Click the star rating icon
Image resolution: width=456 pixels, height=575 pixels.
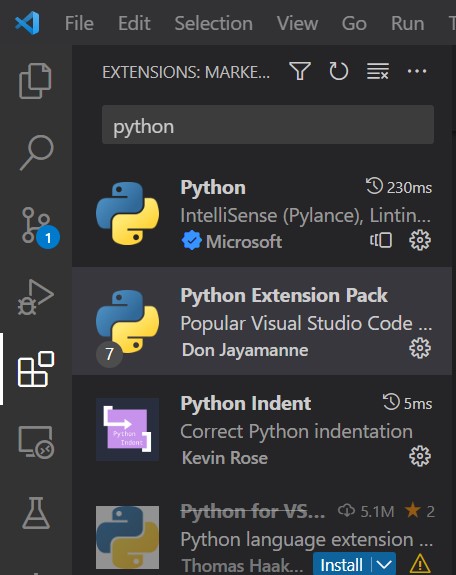click(413, 510)
